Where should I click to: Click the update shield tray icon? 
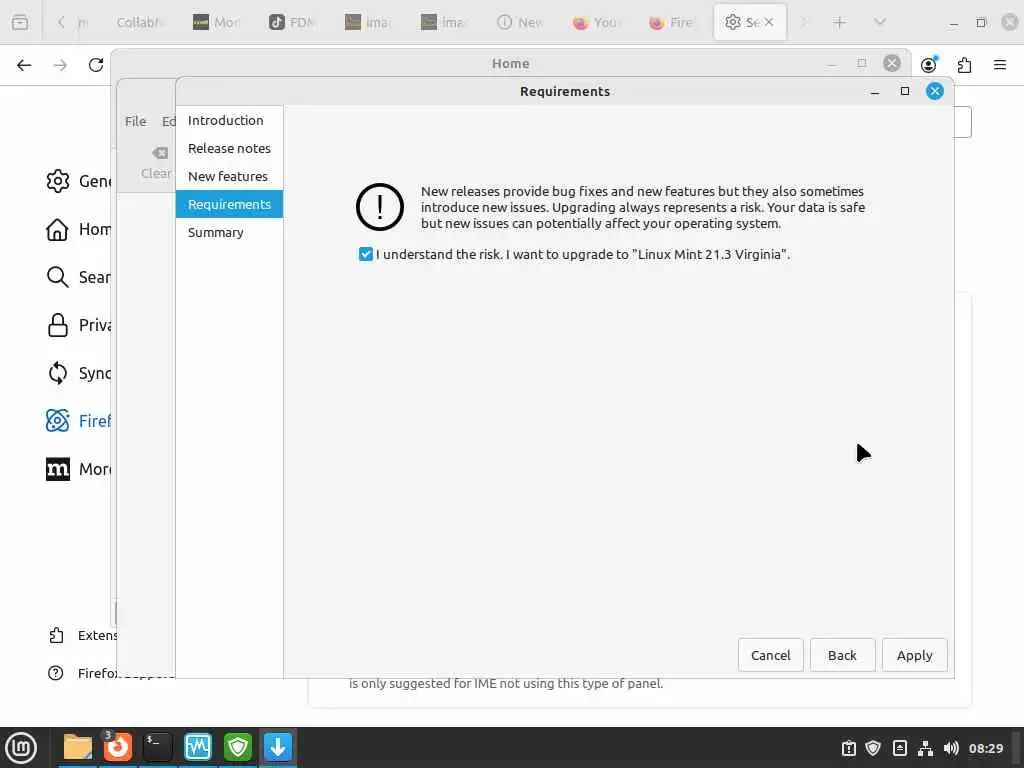click(x=873, y=748)
